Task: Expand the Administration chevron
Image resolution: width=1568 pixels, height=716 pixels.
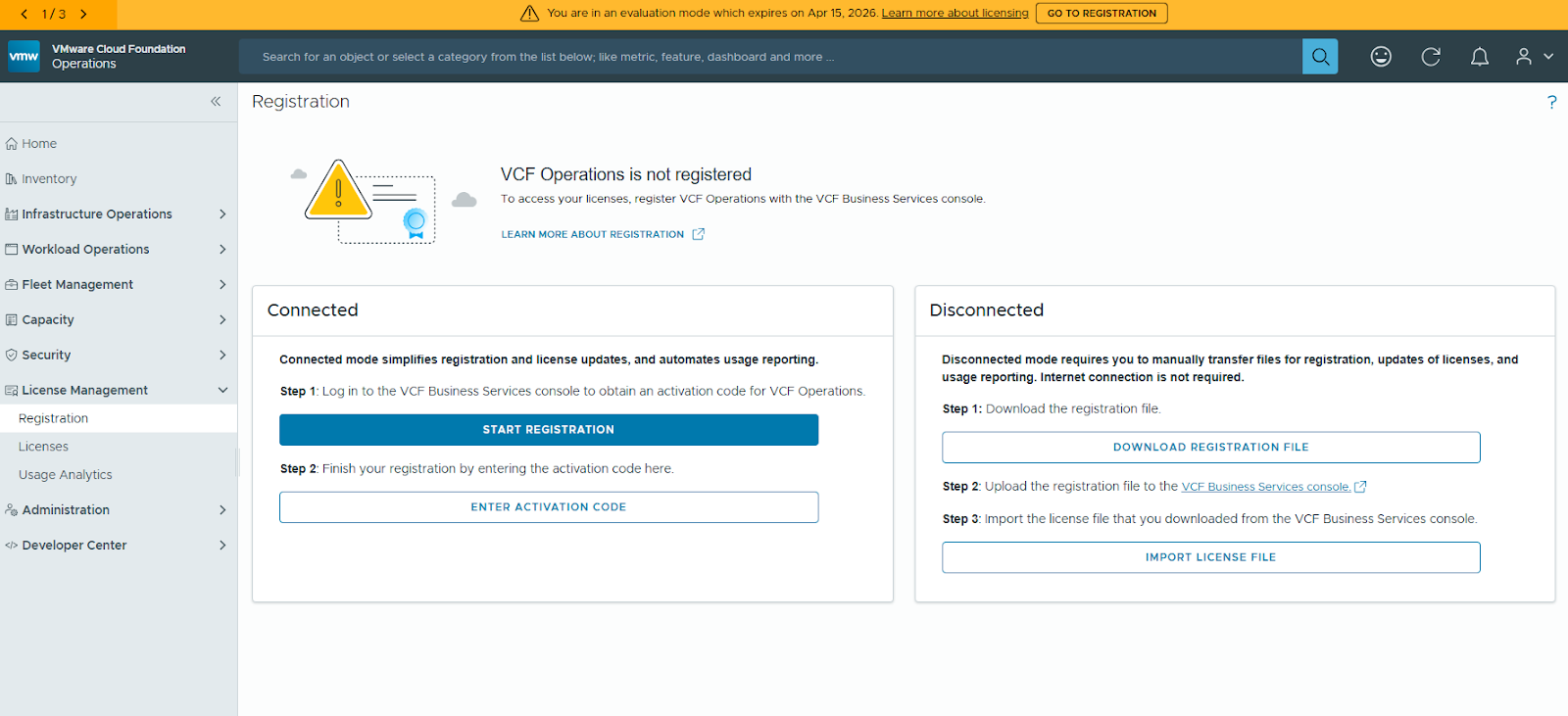Action: point(222,510)
